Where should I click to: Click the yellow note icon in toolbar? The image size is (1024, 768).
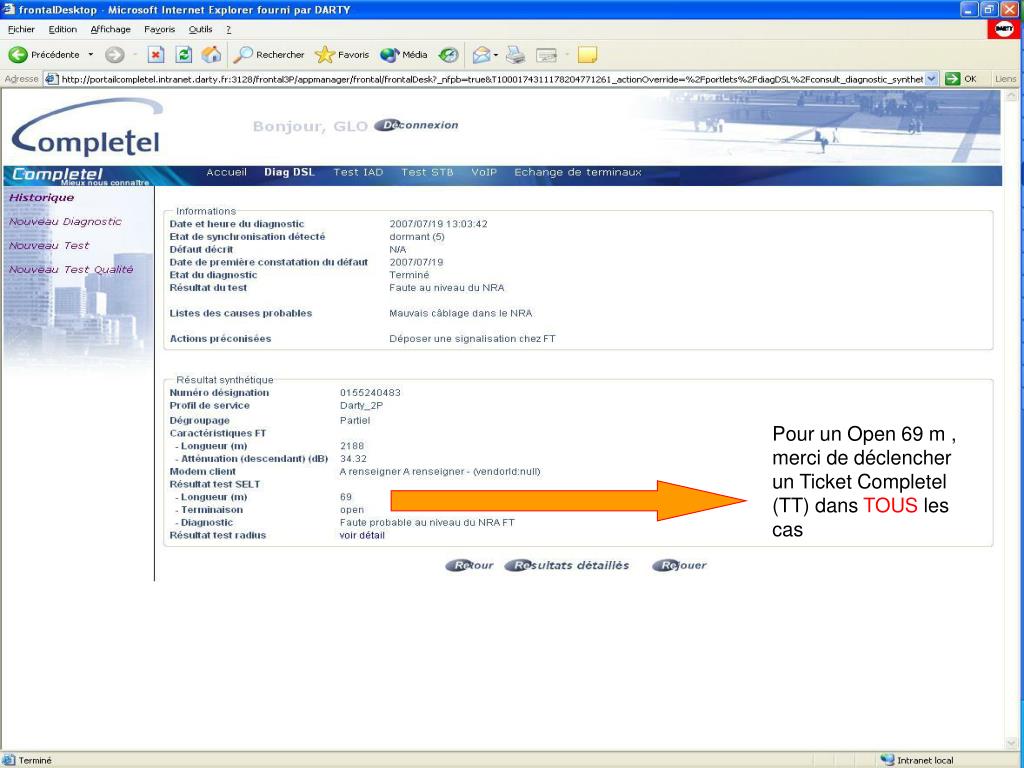[587, 55]
